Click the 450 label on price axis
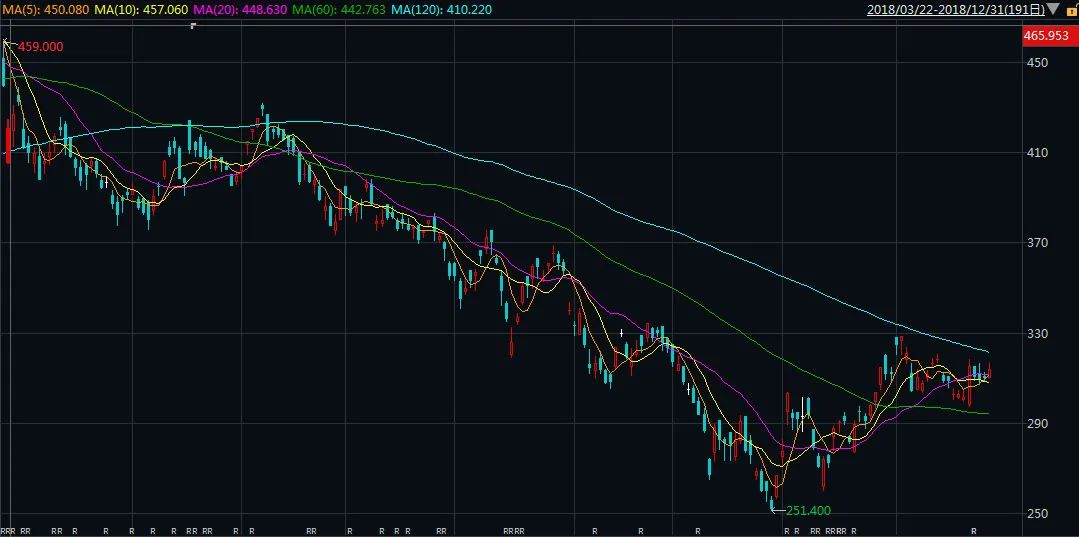The image size is (1079, 537). [1036, 63]
